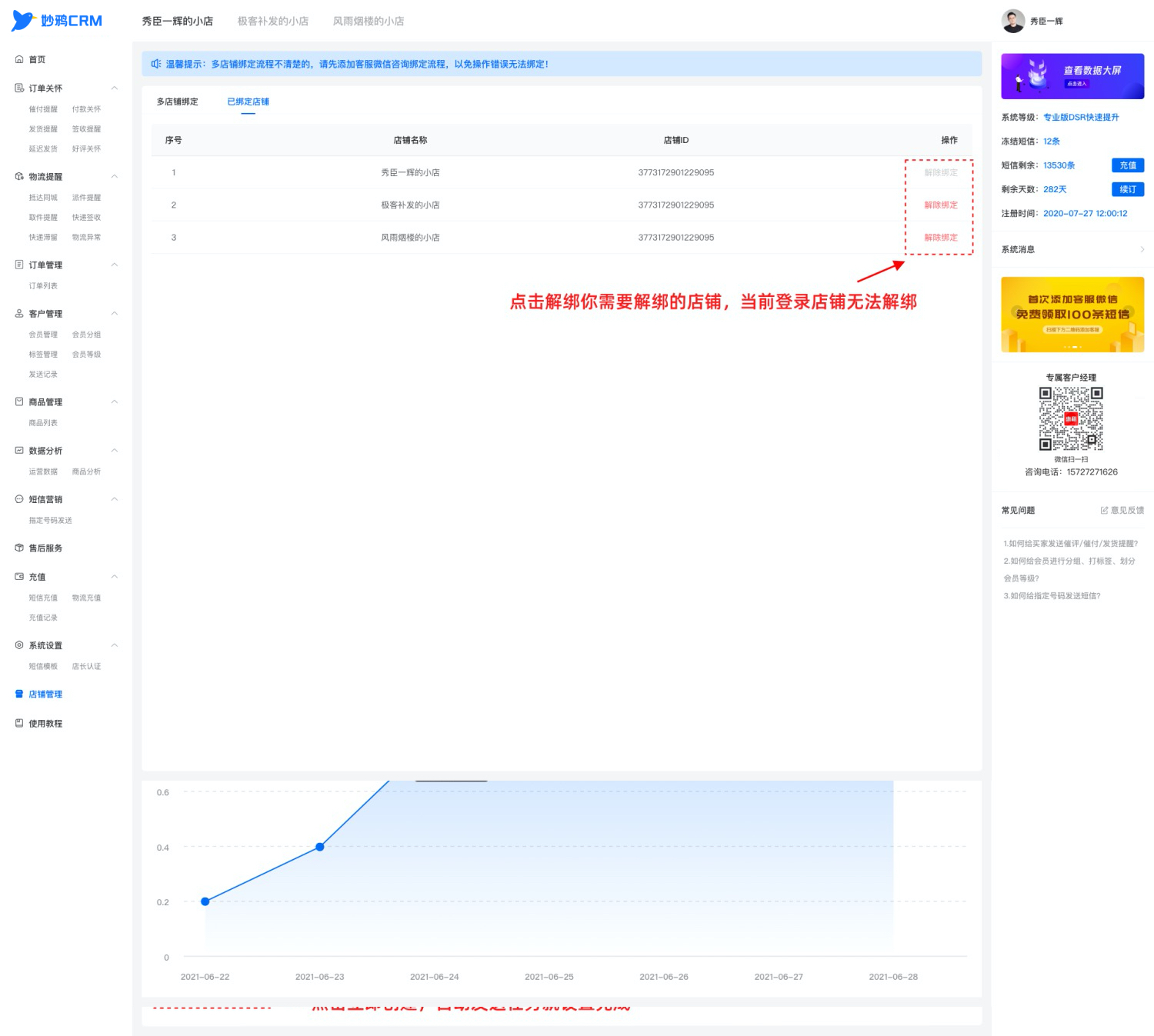
Task: Open the 查看数据大屏 banner
Action: coord(1072,76)
